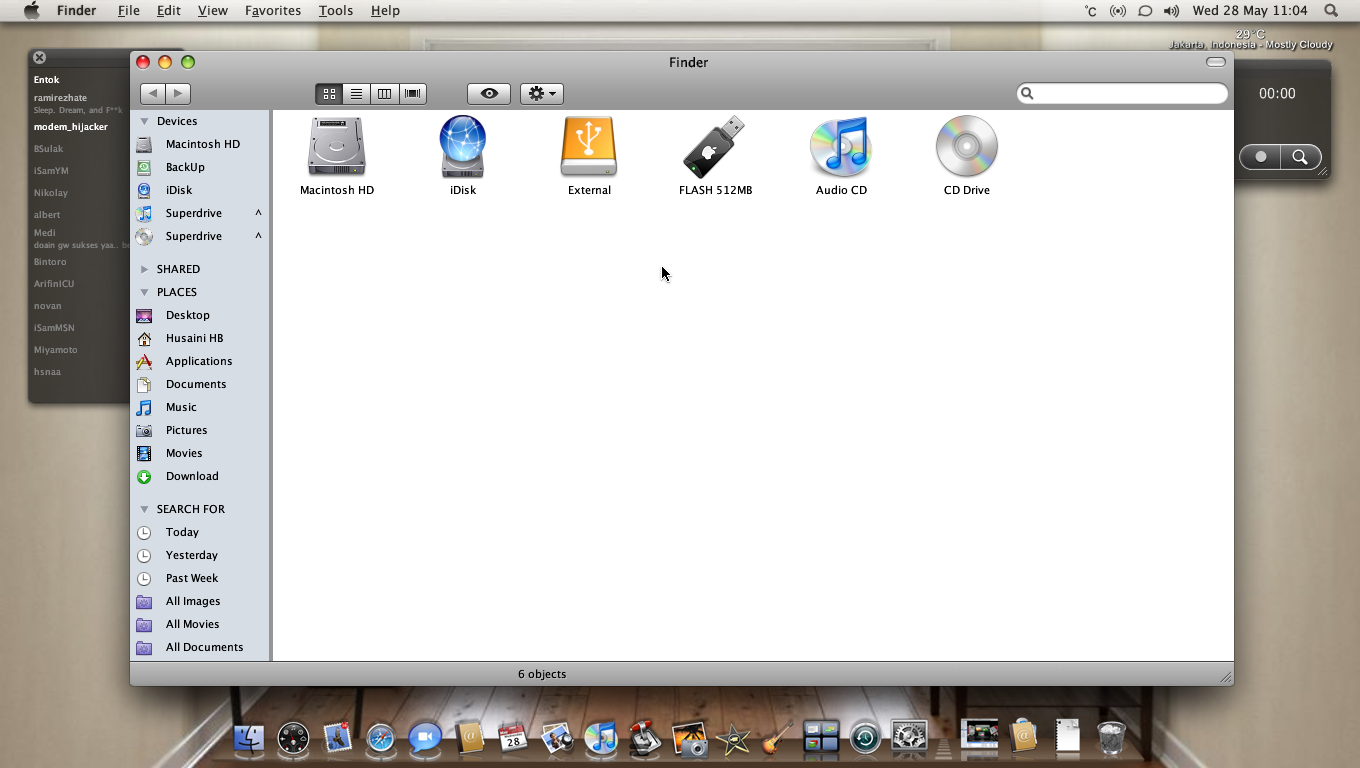Screen dimensions: 1360x768
Task: Open System Preferences from the dock
Action: tap(910, 738)
